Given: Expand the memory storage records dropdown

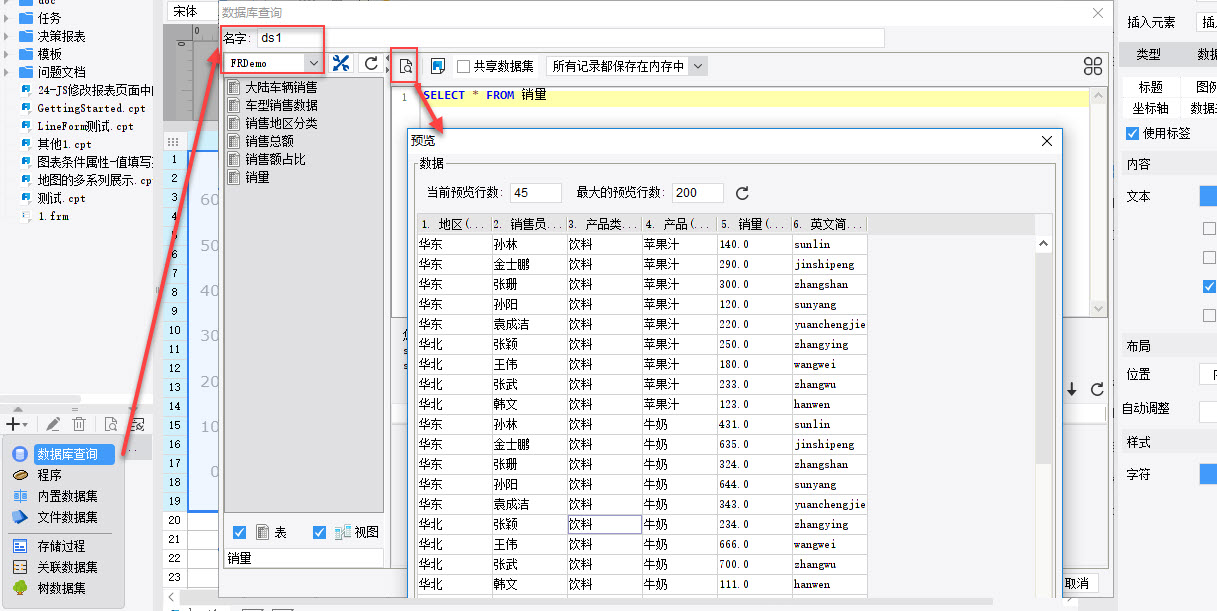Looking at the screenshot, I should point(627,66).
